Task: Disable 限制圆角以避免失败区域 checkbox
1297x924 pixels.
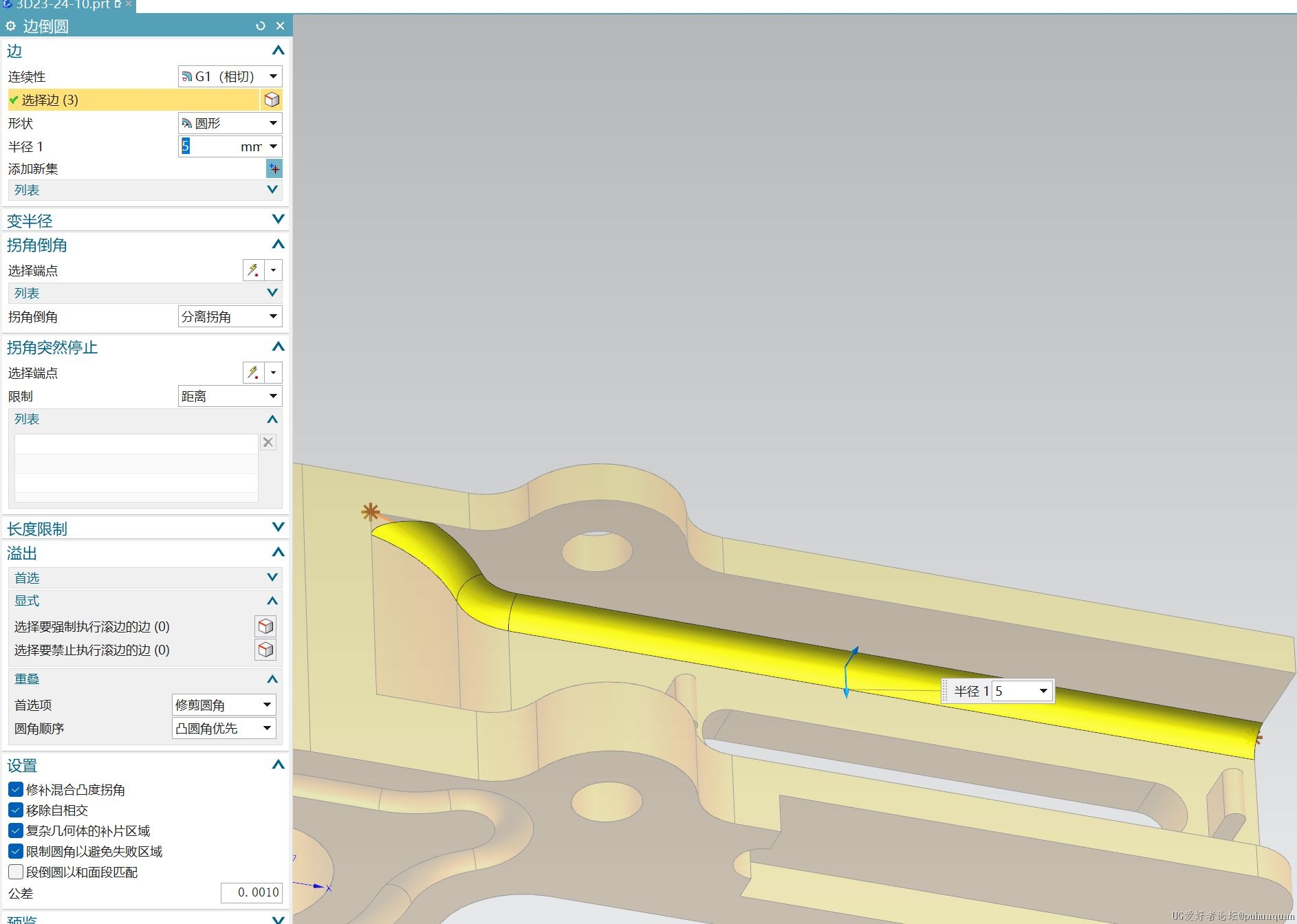Action: [15, 851]
